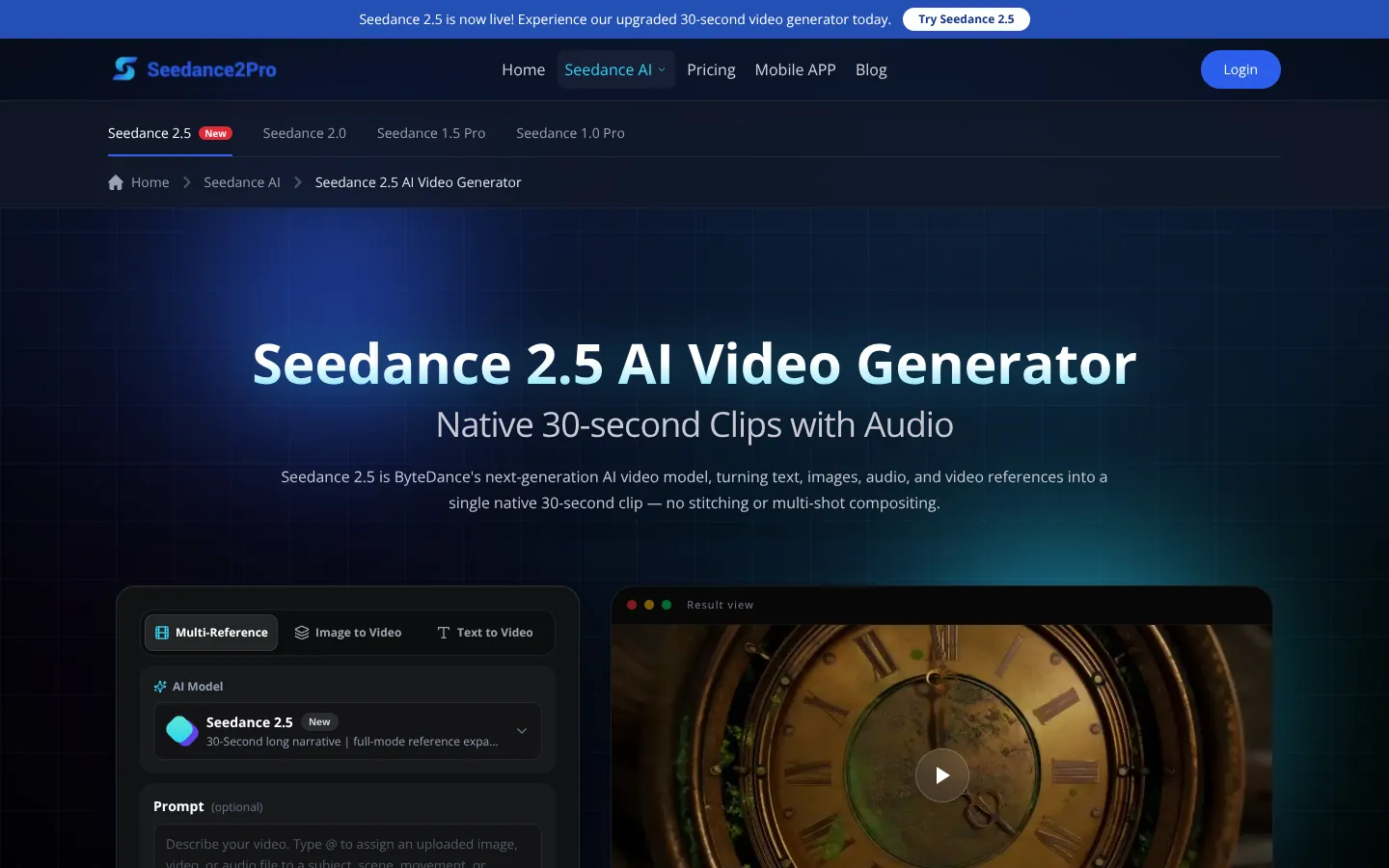Expand the Seedance AI nav dropdown arrow

662,69
